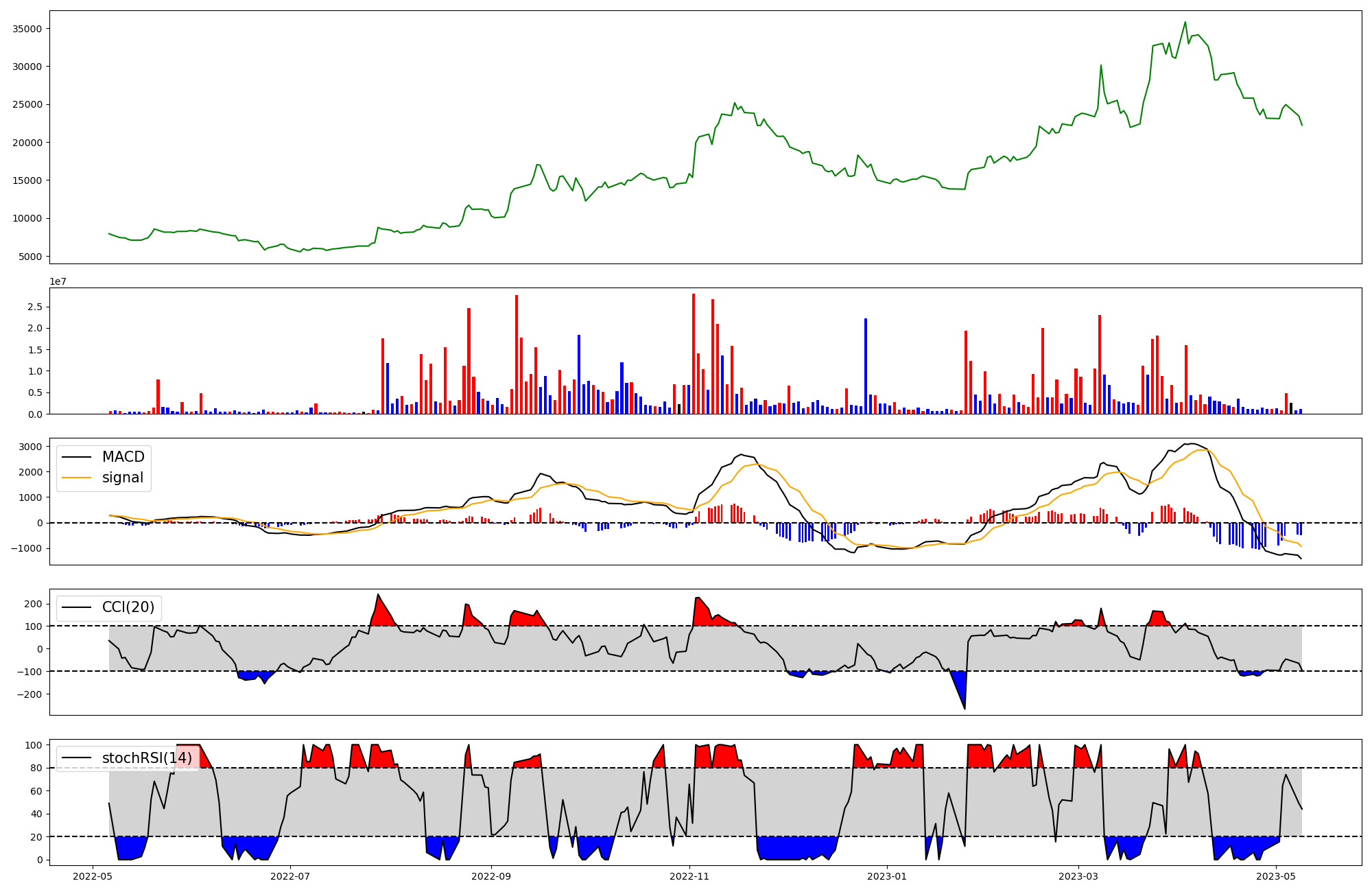The width and height of the screenshot is (1372, 892).
Task: Click the 2023-05 x-axis date label
Action: [x=1276, y=876]
